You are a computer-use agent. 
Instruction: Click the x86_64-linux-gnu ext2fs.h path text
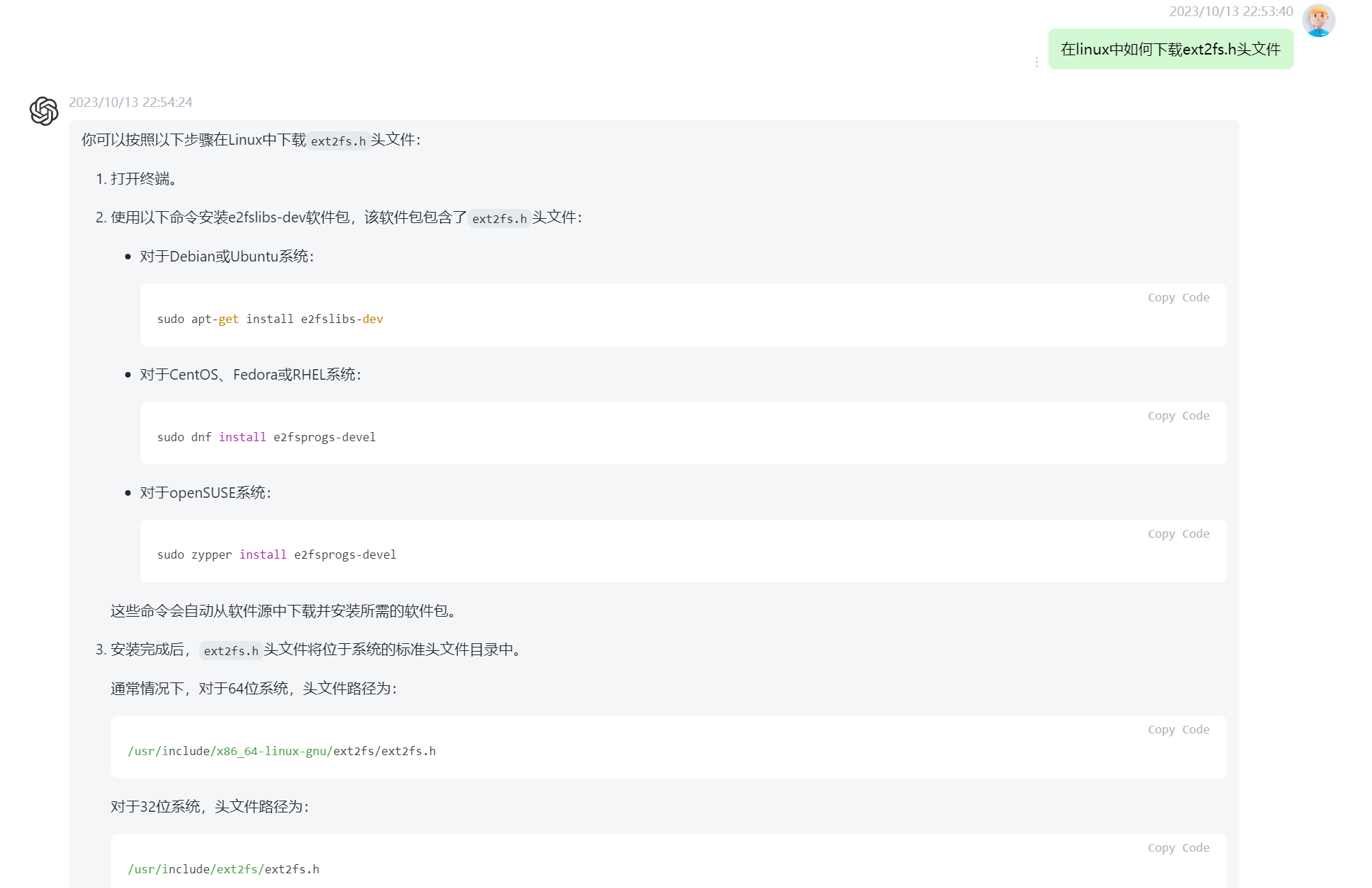282,751
